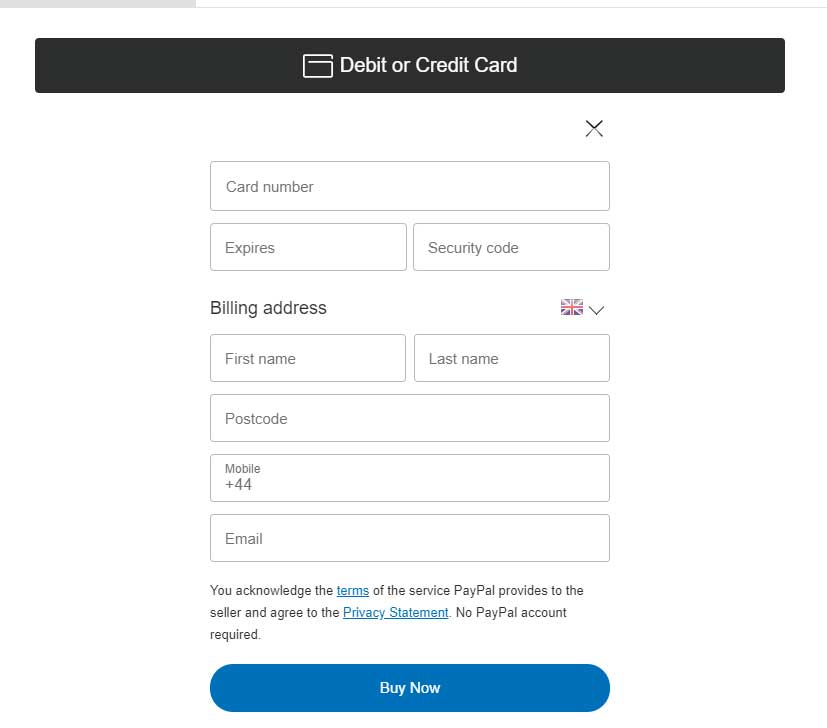Select the Security code input

(511, 247)
